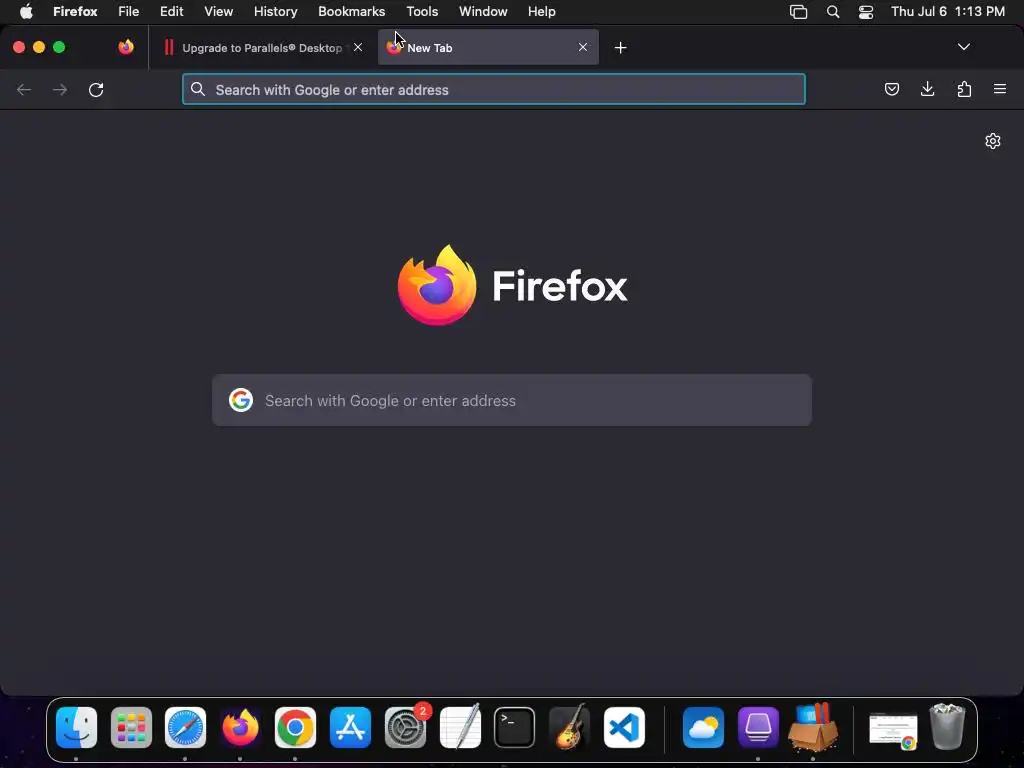Click the date and time in menu bar
This screenshot has height=768, width=1024.
click(x=948, y=12)
